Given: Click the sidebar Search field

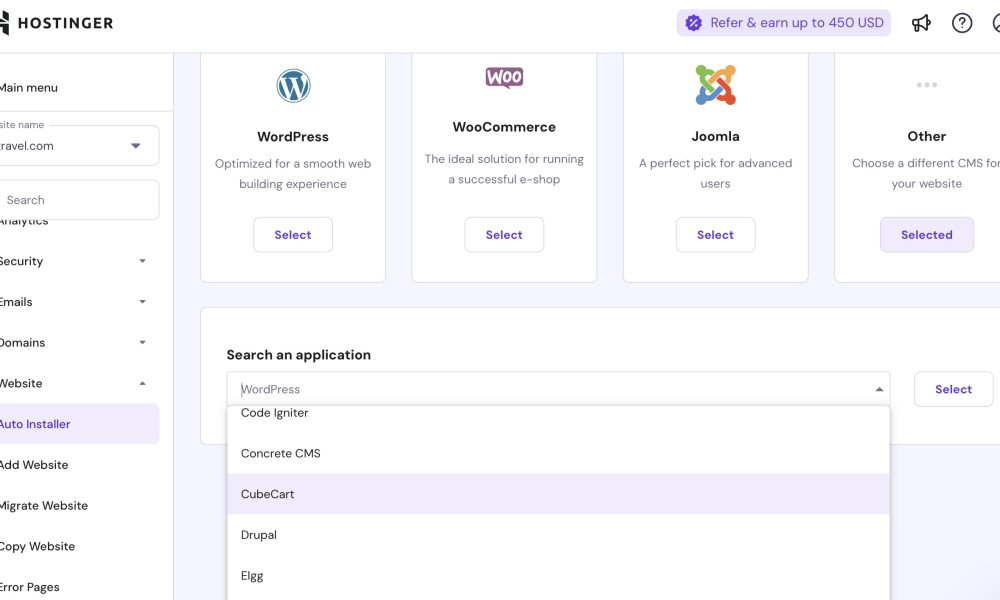Looking at the screenshot, I should [80, 200].
